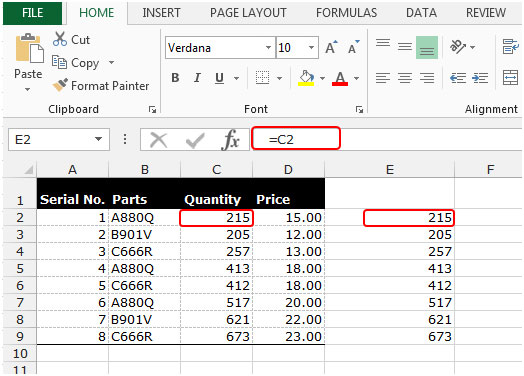Click the Cut scissors icon

coord(60,39)
